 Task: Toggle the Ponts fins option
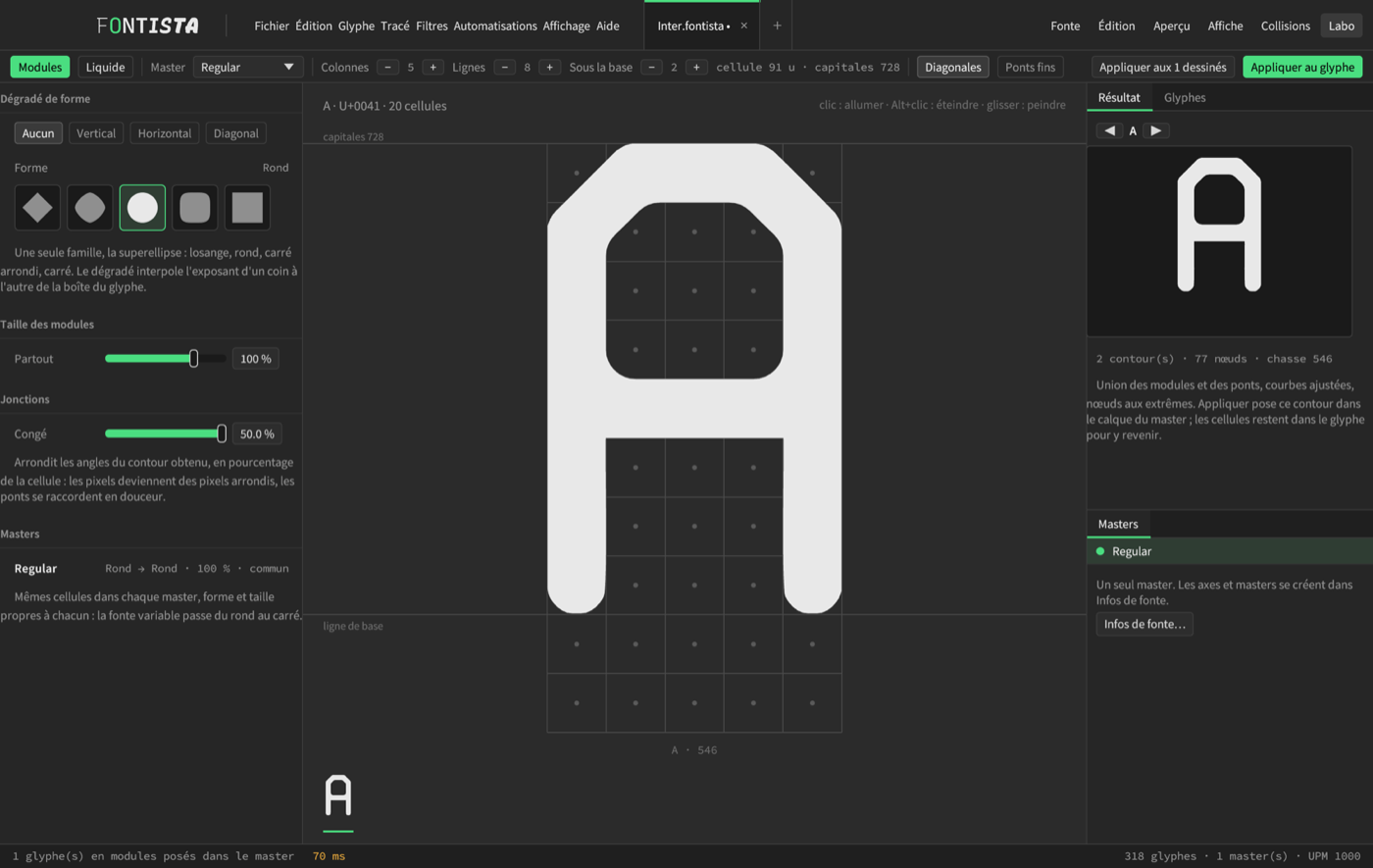tap(1030, 67)
